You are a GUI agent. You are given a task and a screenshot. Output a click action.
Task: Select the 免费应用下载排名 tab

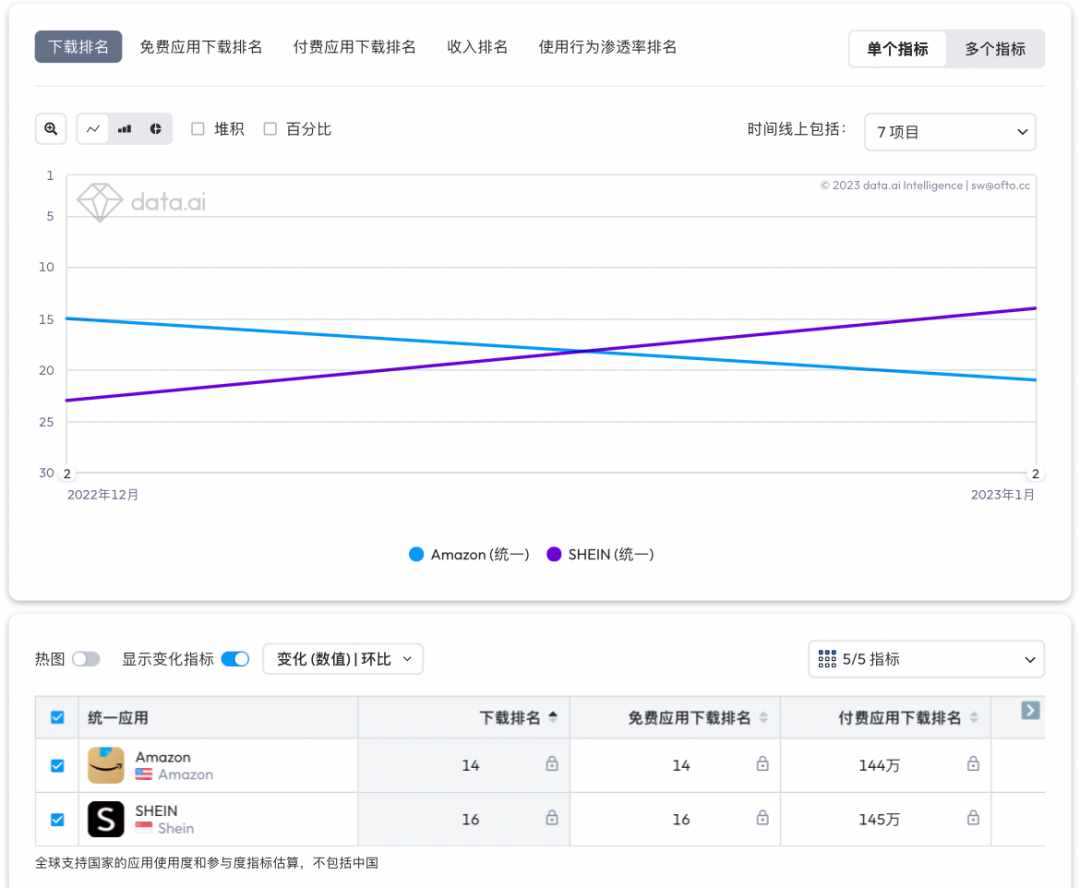[x=201, y=47]
